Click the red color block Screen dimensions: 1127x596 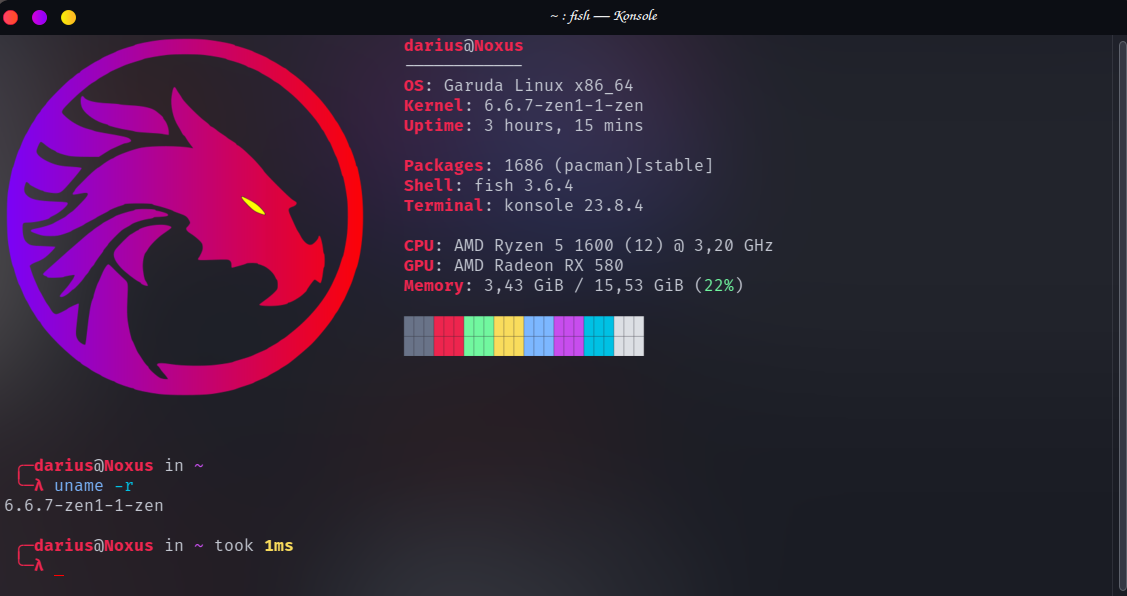(x=449, y=336)
